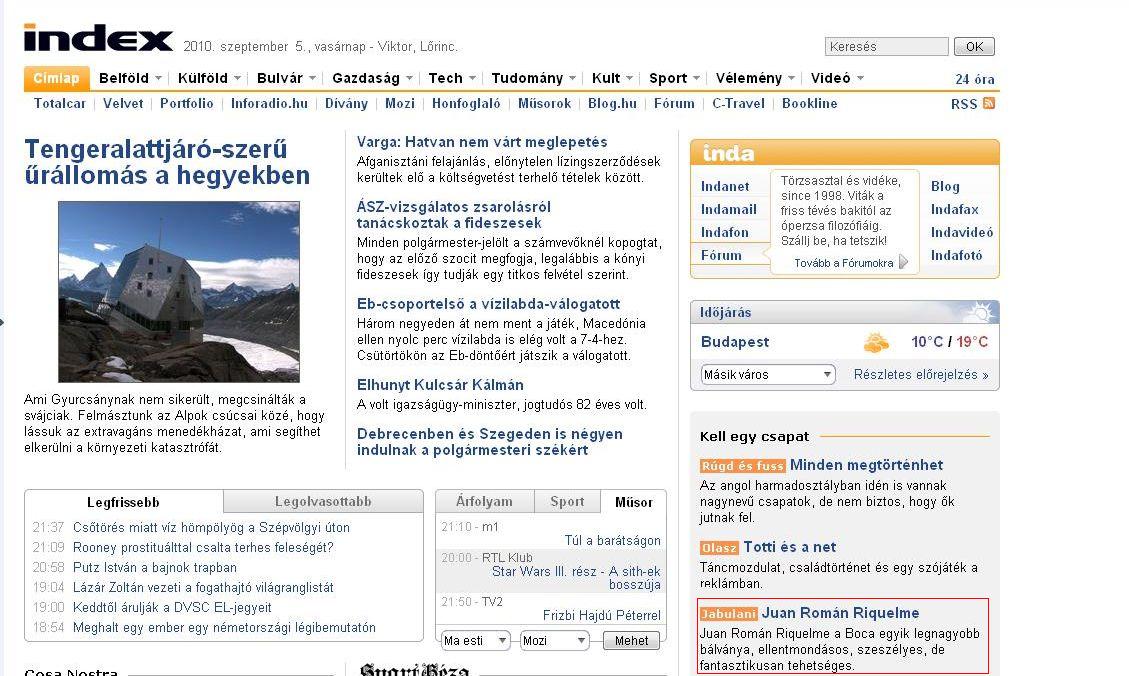
Task: Select the Legfrissebb tab
Action: [x=123, y=502]
